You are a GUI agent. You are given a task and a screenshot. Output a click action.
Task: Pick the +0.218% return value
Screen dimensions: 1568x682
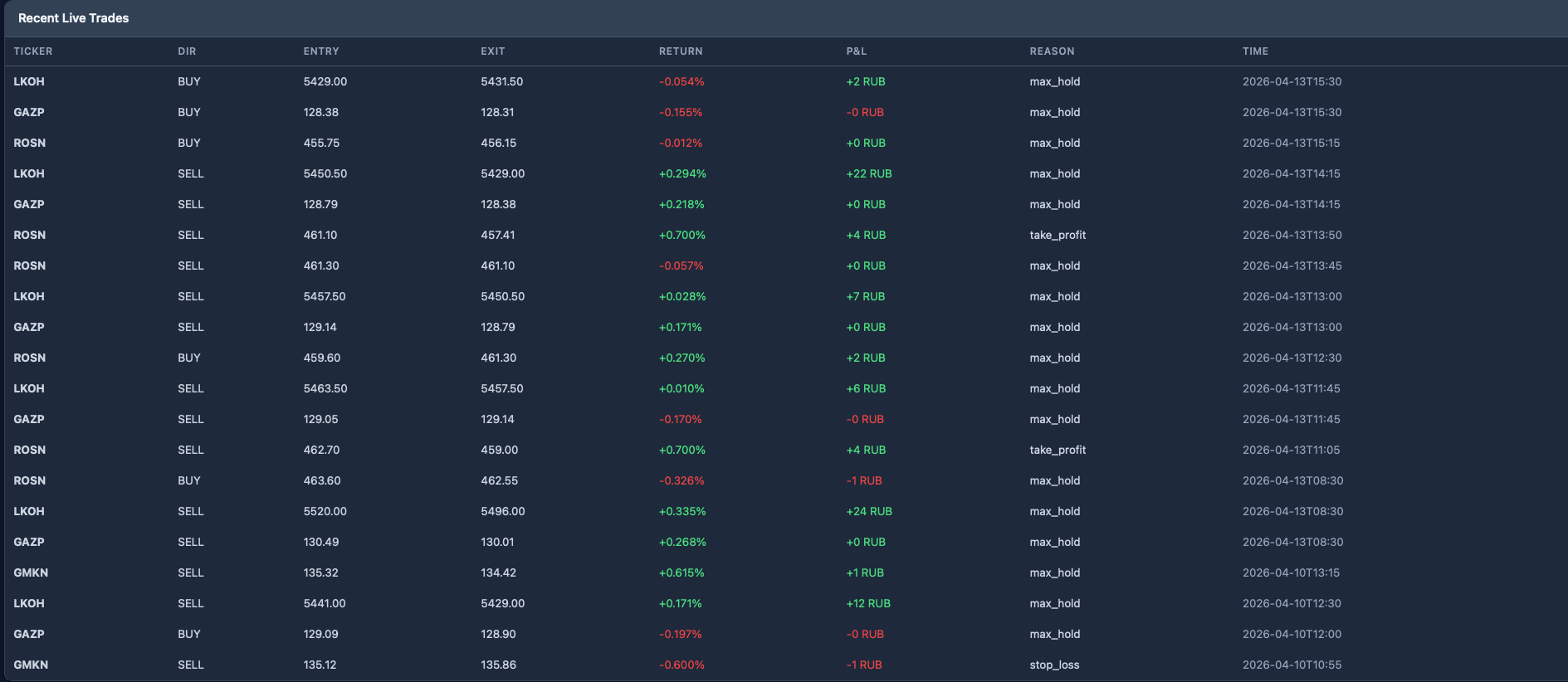[681, 205]
